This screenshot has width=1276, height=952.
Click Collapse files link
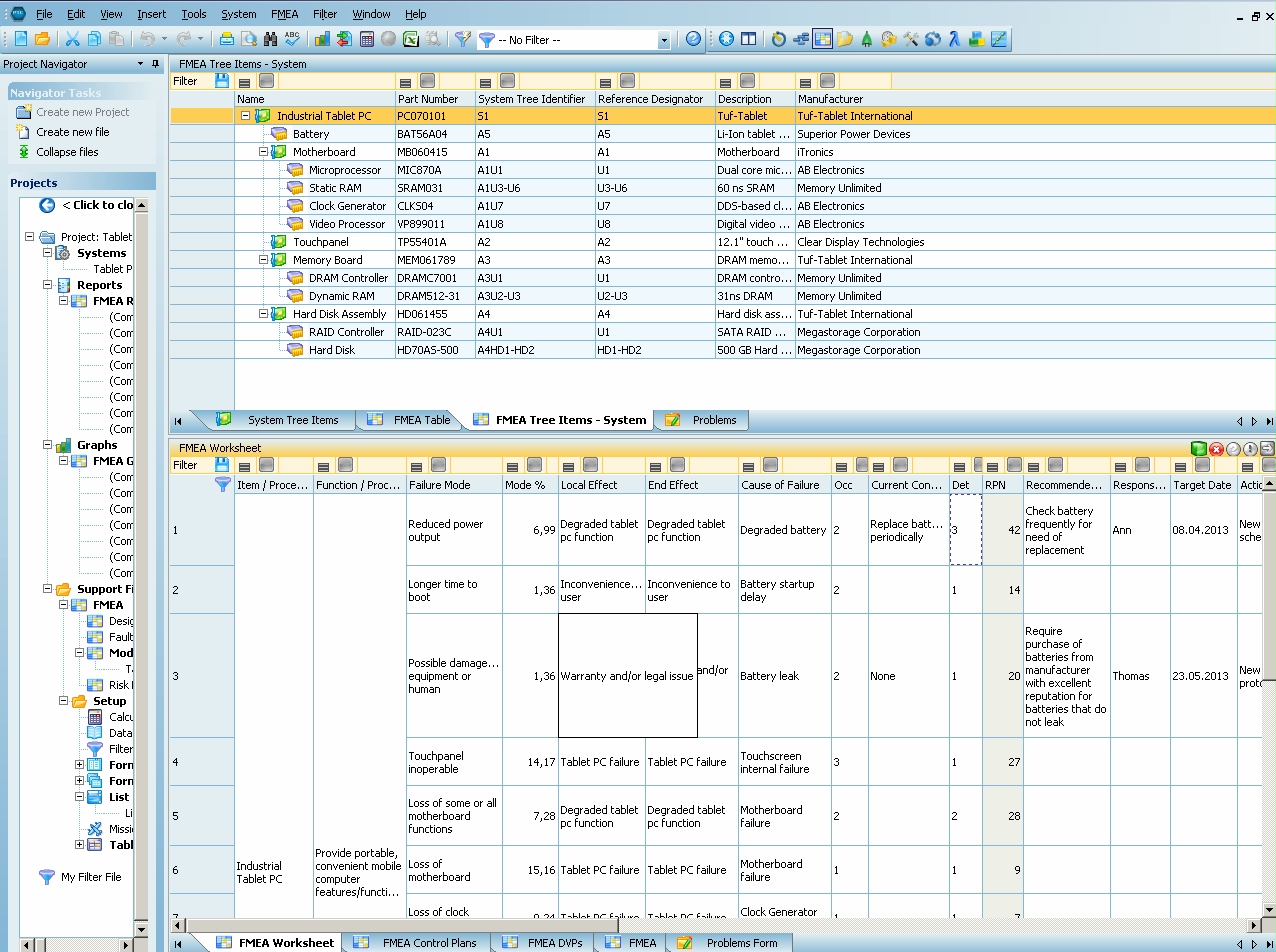point(67,152)
